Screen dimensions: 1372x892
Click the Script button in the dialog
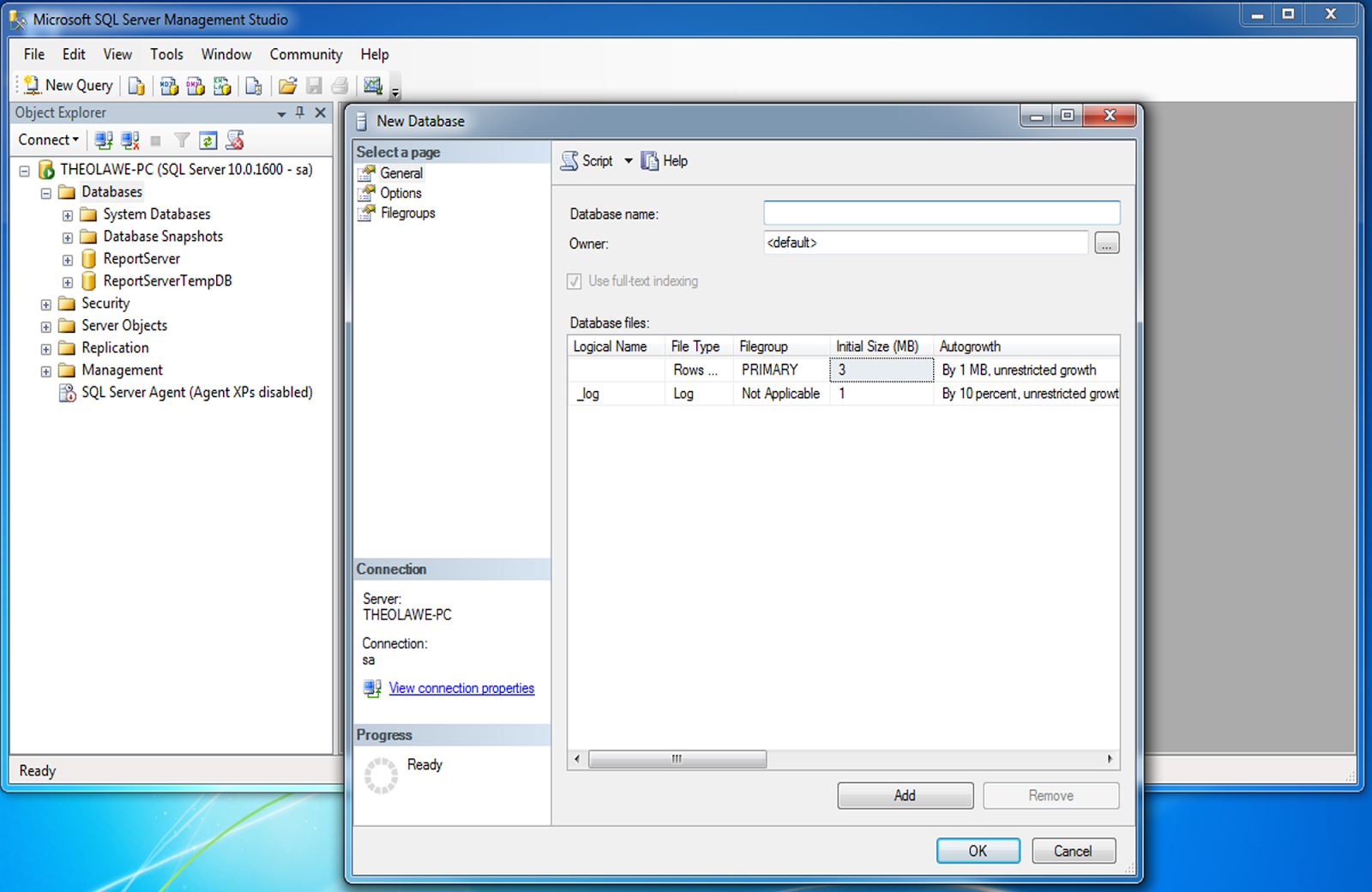587,160
